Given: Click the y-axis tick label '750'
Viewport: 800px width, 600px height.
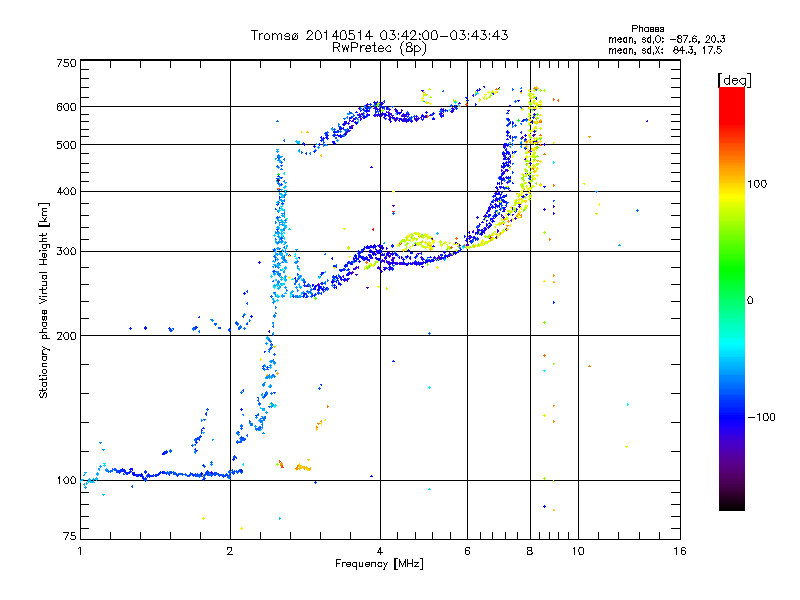Looking at the screenshot, I should [x=66, y=63].
